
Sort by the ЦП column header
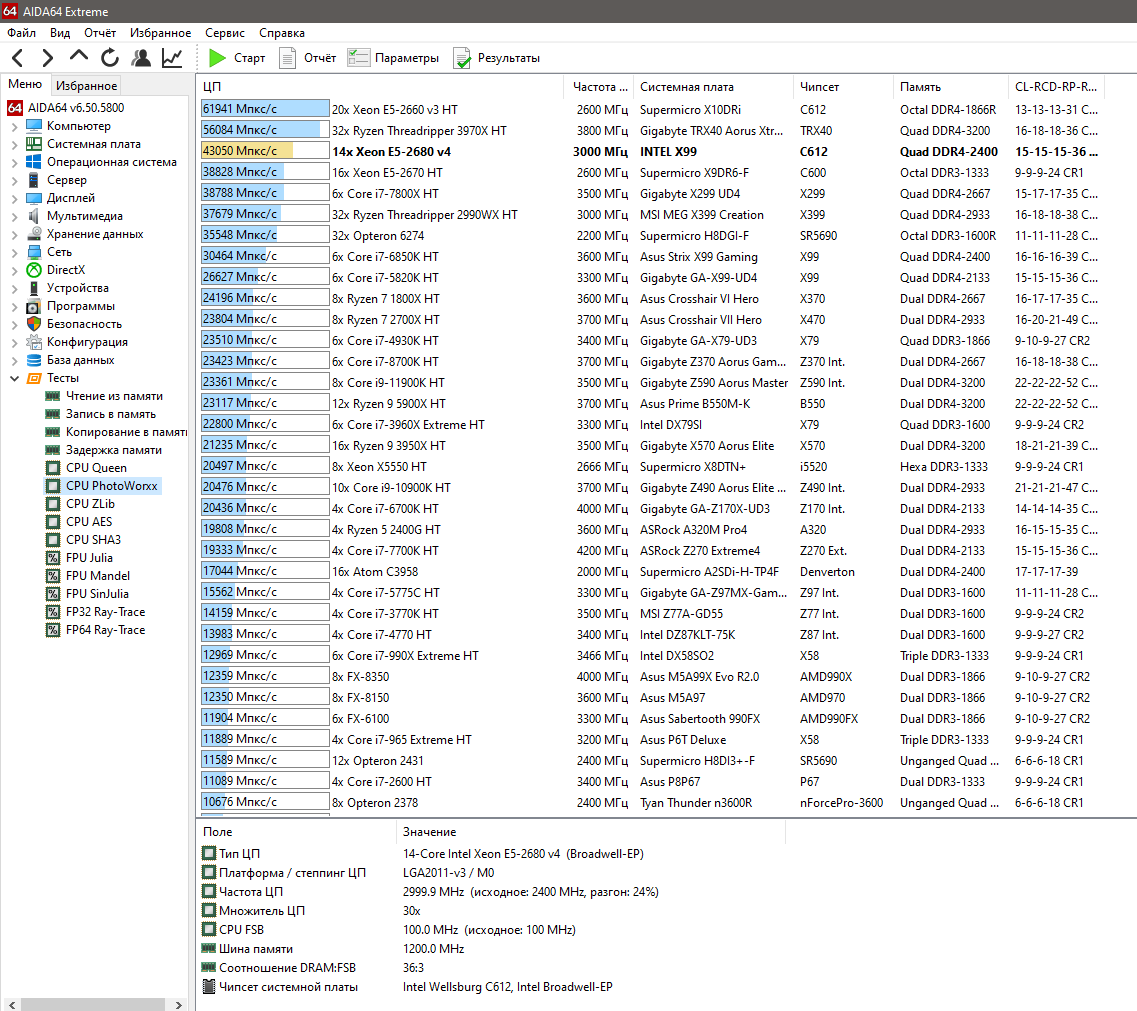(380, 86)
